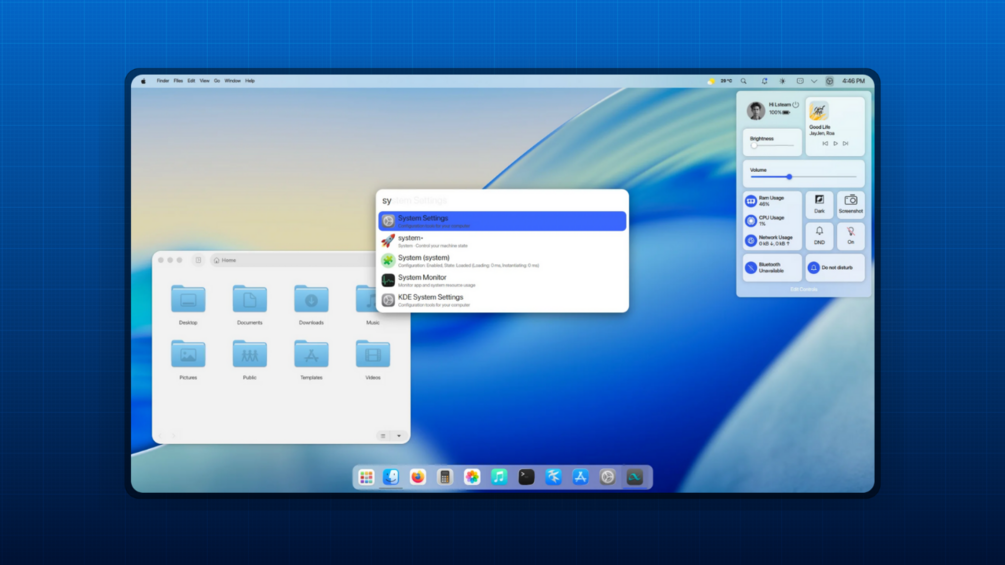Click the power icon next to Hi Lsteam
The width and height of the screenshot is (1005, 565).
pos(795,104)
